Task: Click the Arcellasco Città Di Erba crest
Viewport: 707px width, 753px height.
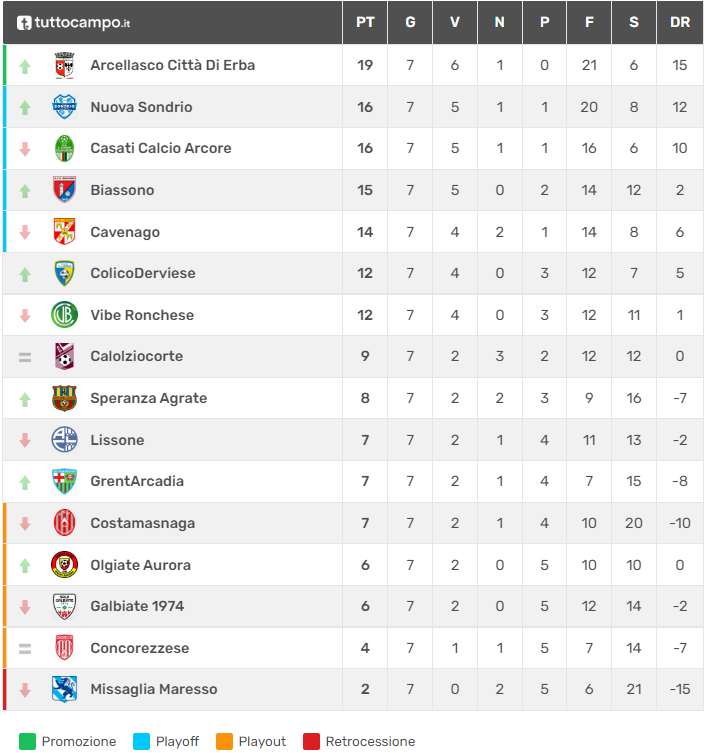Action: [64, 65]
